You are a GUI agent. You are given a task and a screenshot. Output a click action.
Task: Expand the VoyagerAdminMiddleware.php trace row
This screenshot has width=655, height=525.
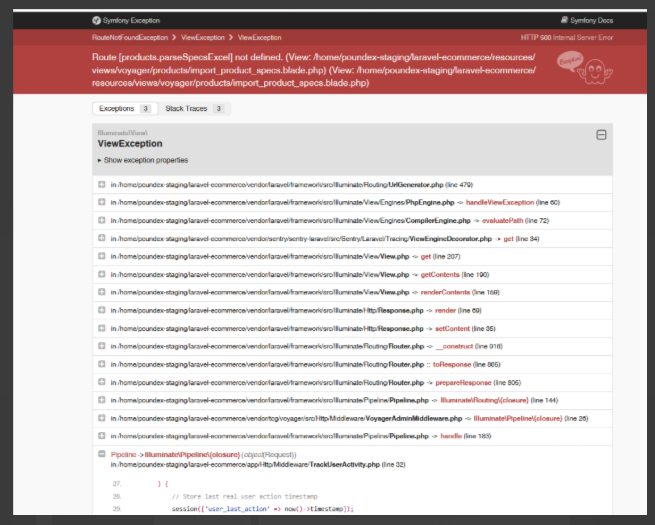(x=102, y=418)
